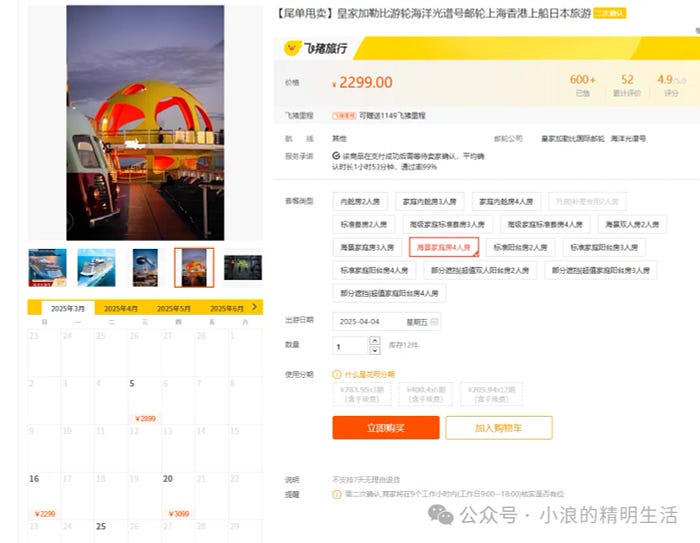Choose the 3期 installment option

click(362, 394)
